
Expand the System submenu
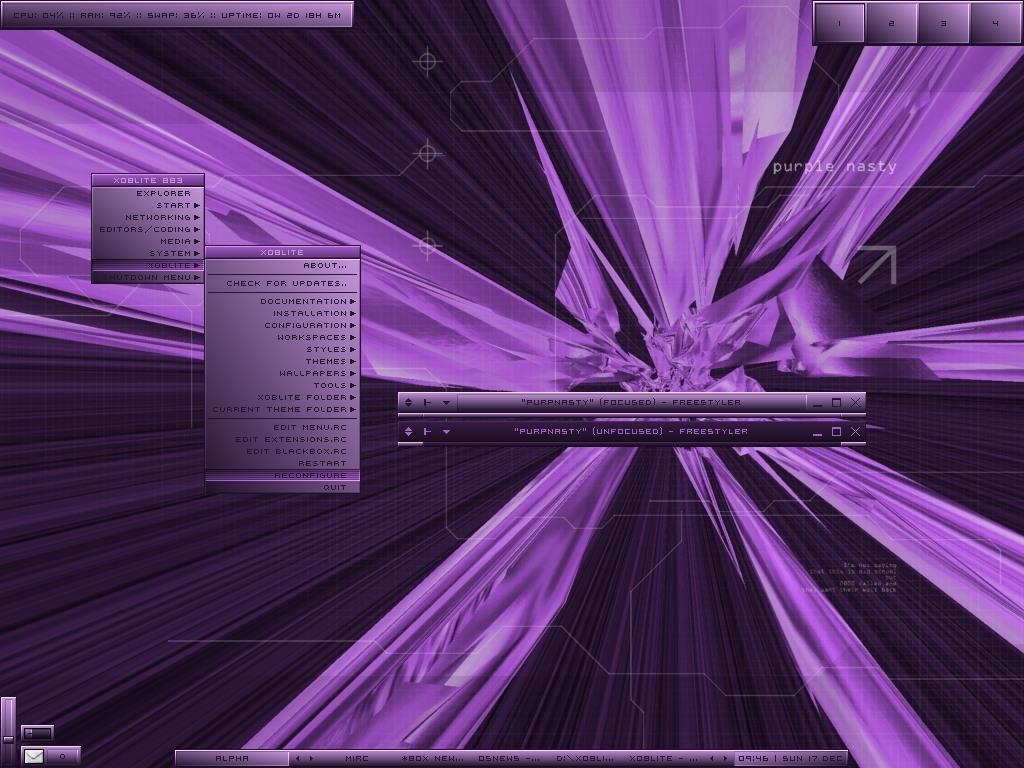tap(148, 253)
